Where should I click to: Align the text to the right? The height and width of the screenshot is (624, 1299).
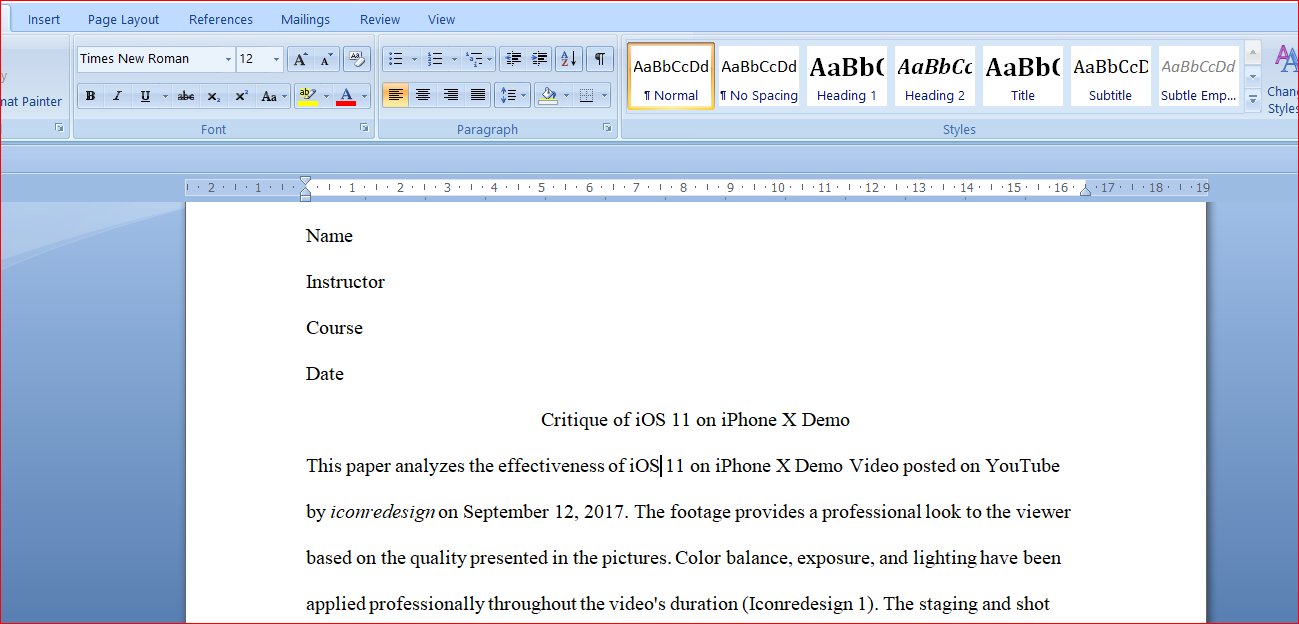[x=451, y=96]
